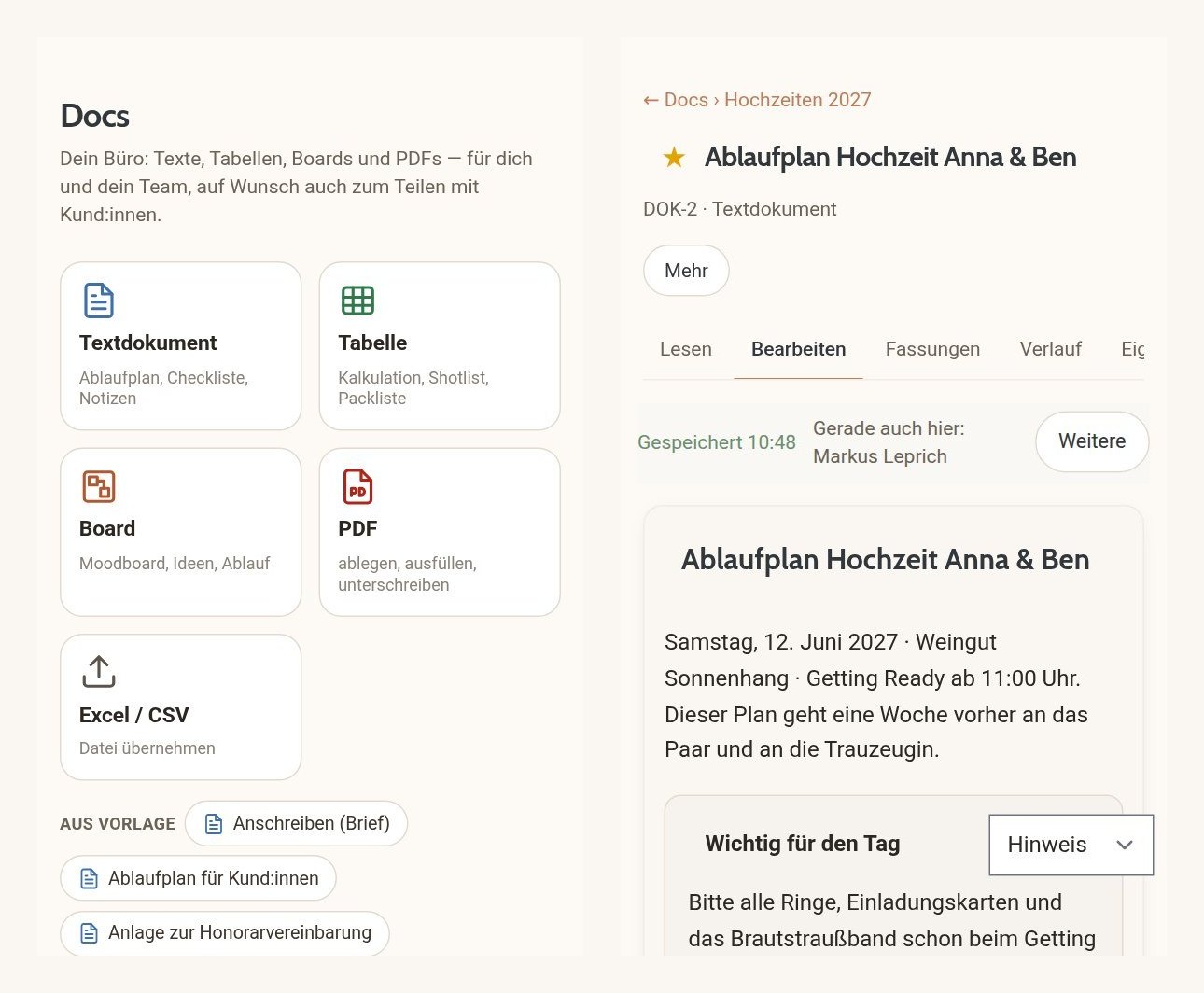Create a new Tabelle
The height and width of the screenshot is (993, 1204).
(x=440, y=346)
